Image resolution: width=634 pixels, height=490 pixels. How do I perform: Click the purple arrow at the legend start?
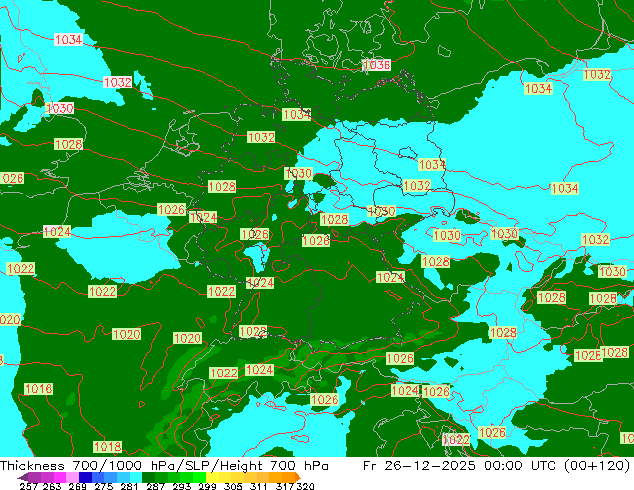click(x=22, y=477)
